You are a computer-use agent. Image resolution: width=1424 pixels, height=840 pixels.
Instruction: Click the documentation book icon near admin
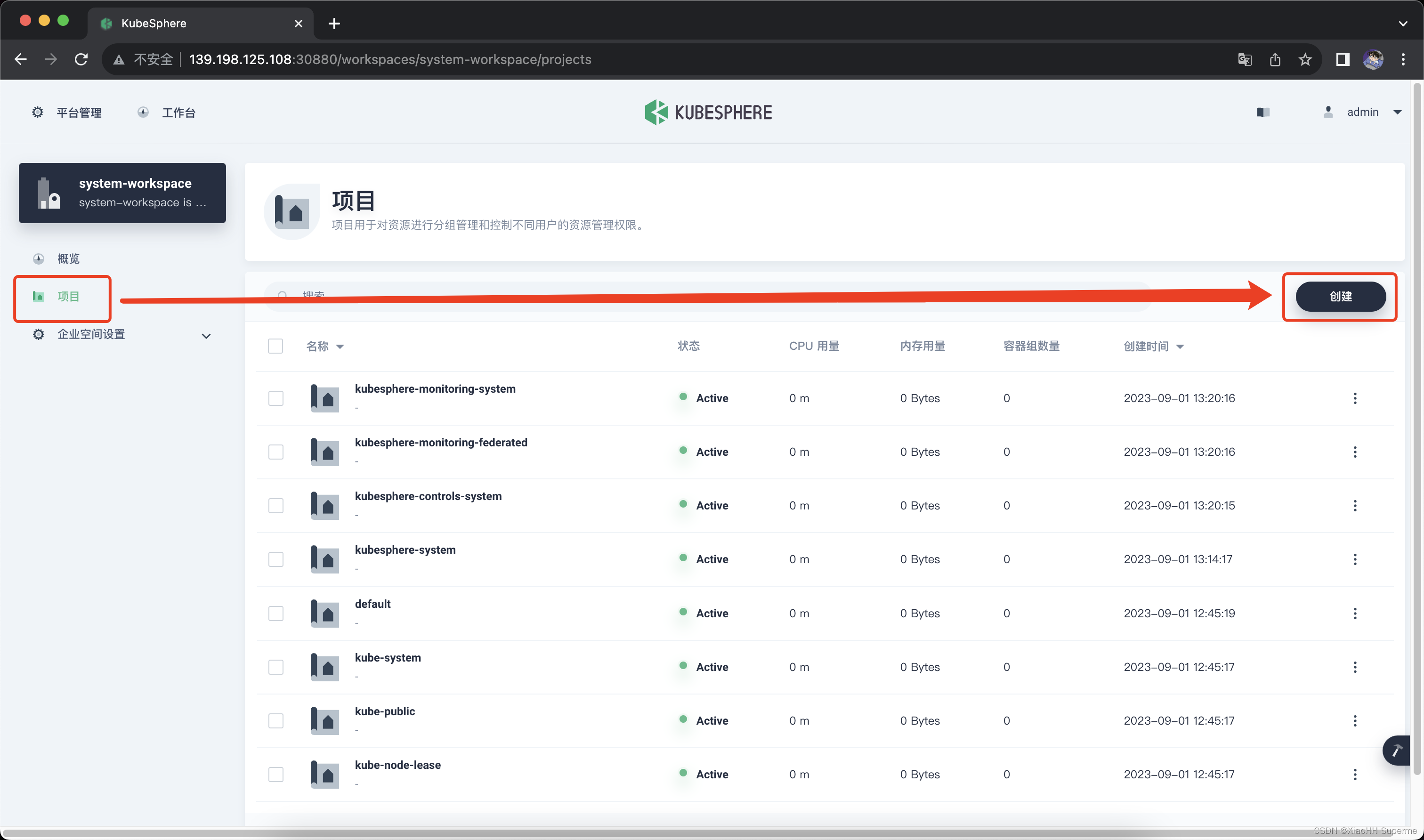pos(1262,112)
